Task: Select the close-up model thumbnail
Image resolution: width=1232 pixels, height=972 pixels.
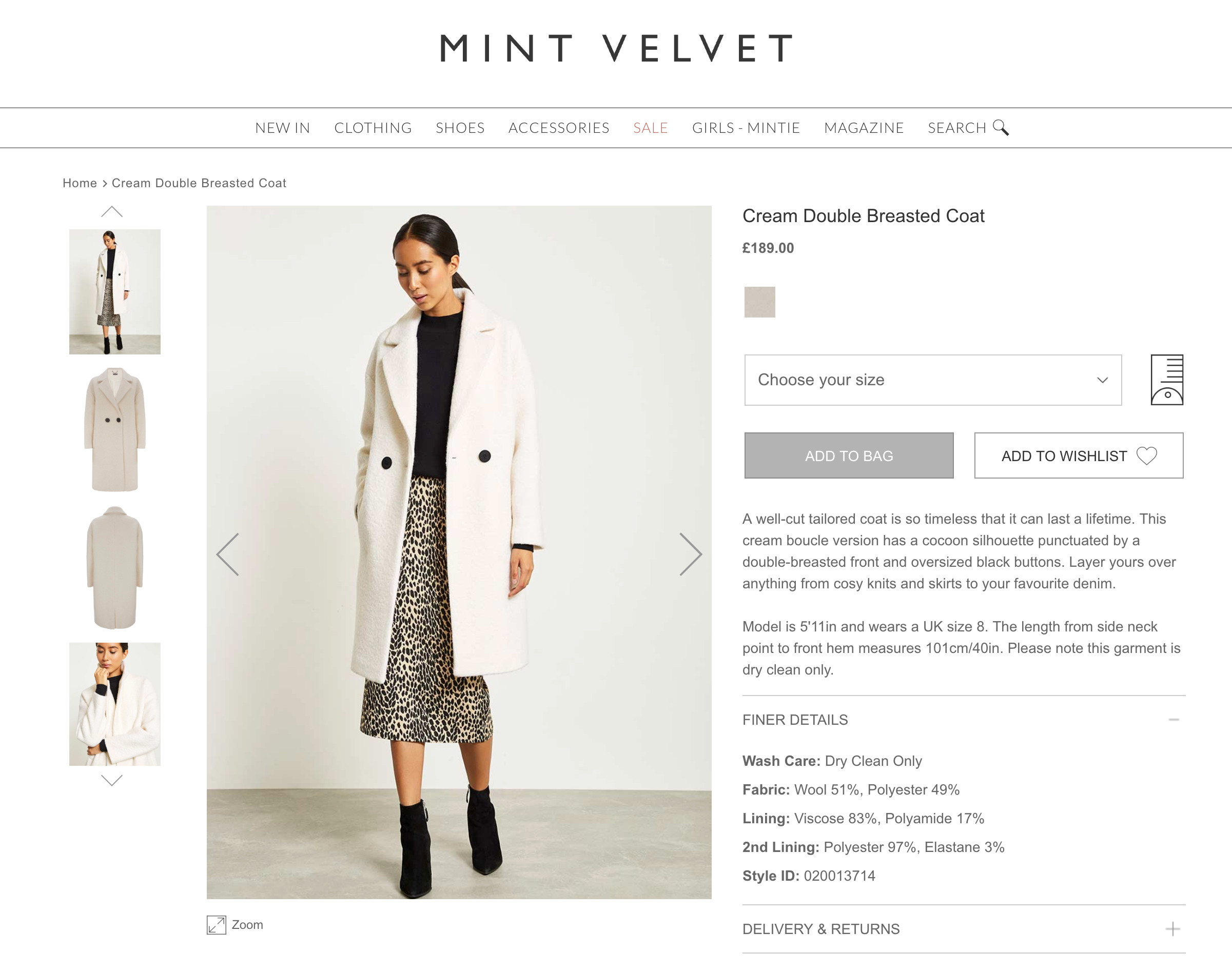Action: point(114,704)
